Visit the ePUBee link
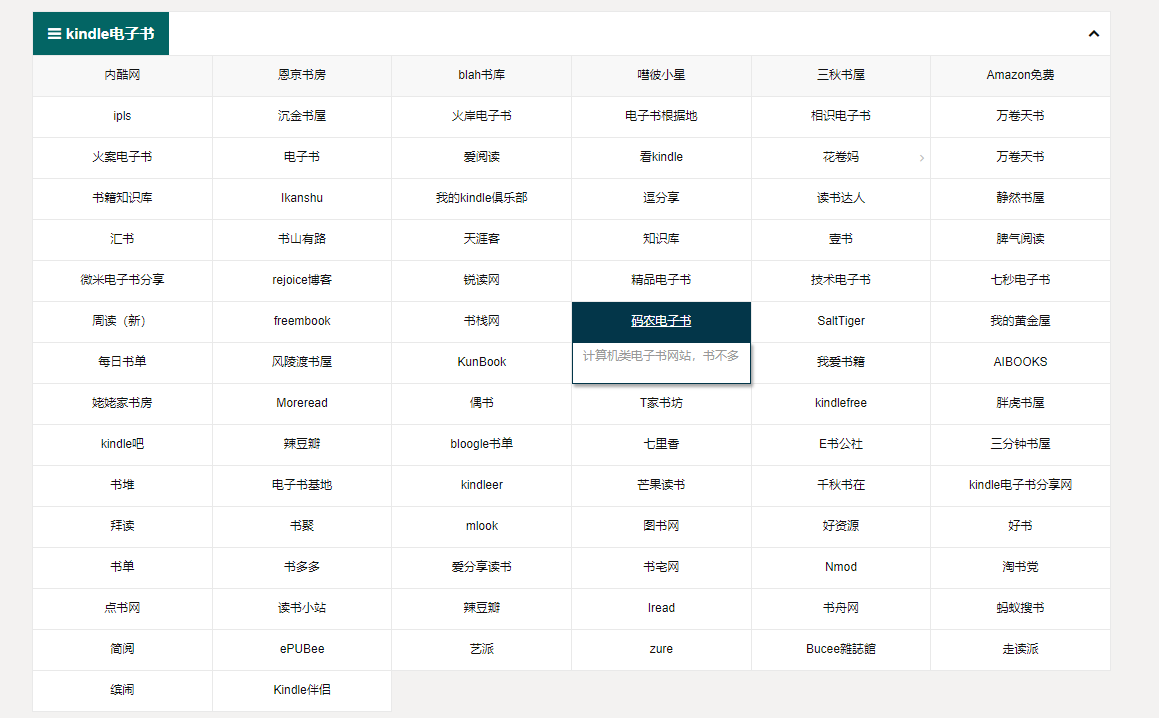Screen dimensions: 1159x718 [x=301, y=649]
